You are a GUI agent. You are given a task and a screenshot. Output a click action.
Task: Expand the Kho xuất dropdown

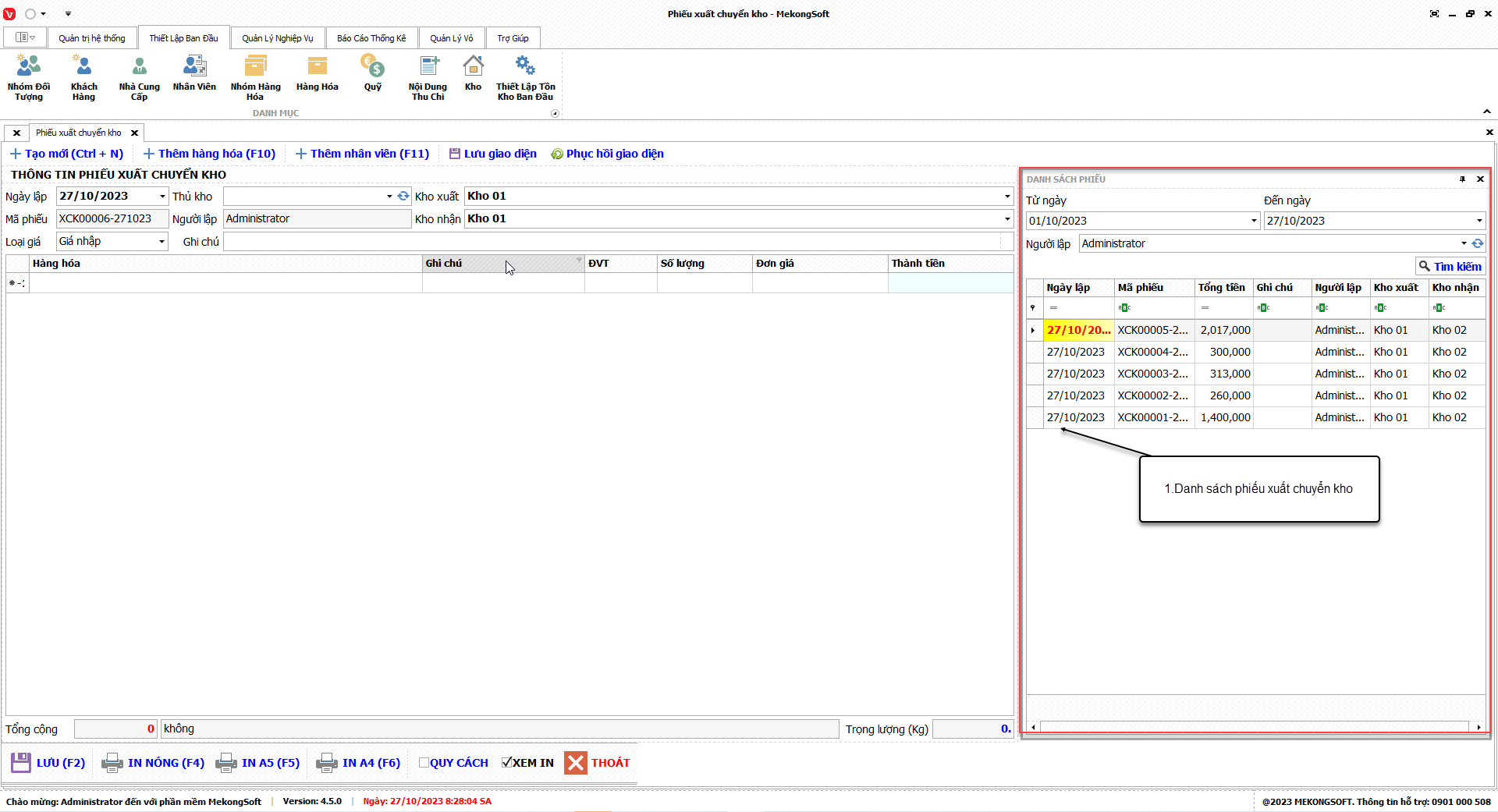(1006, 197)
